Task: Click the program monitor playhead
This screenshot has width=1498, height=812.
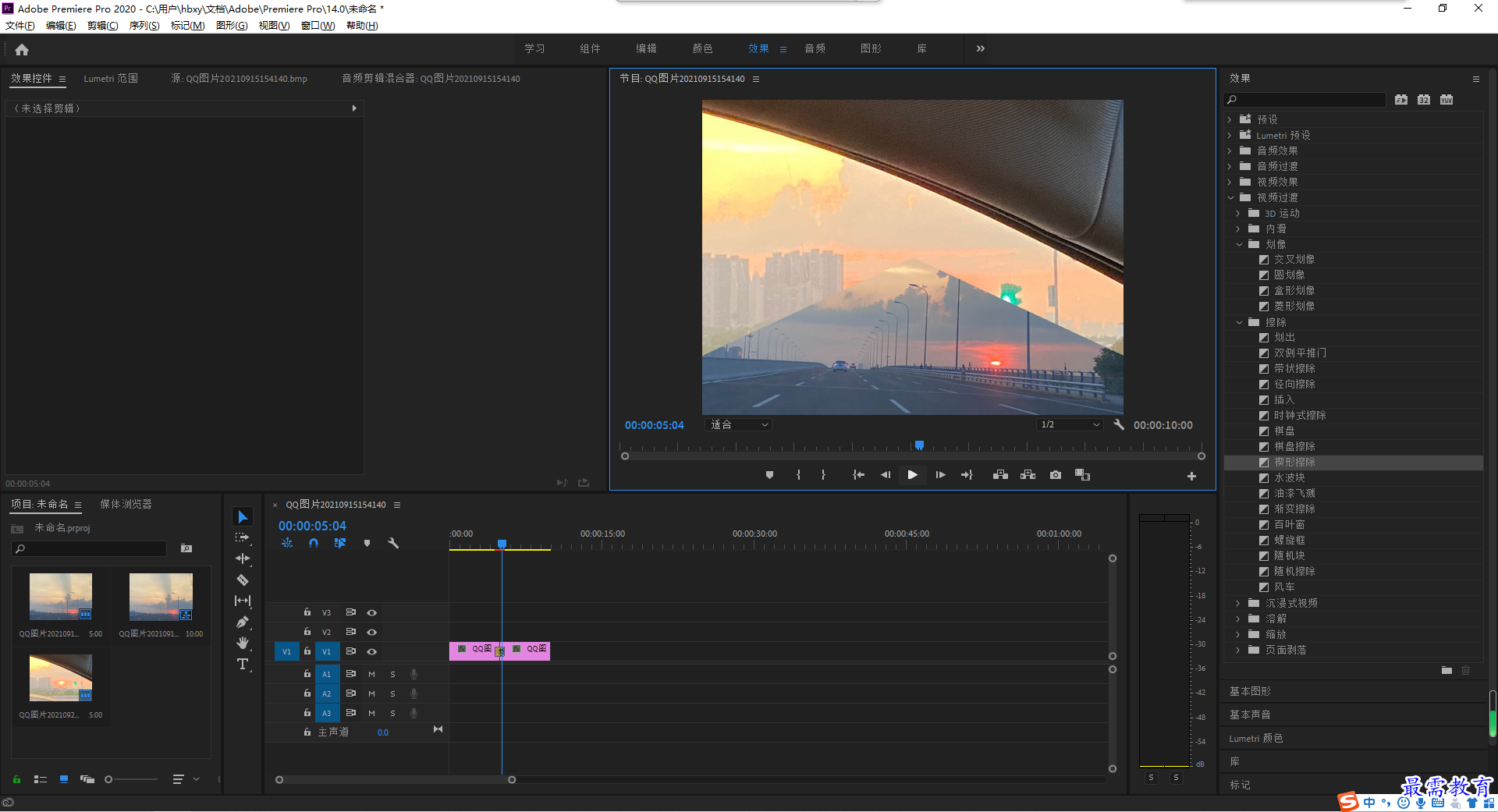Action: [x=919, y=445]
